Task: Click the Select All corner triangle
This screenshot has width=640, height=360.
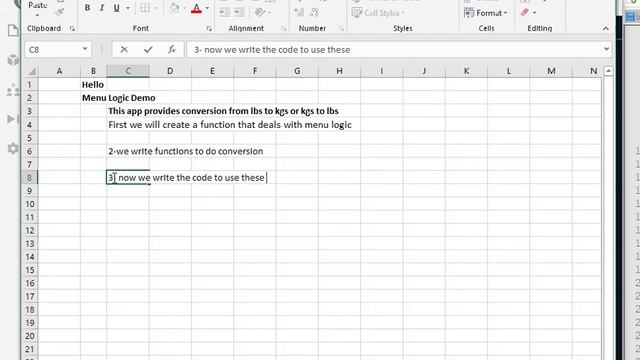Action: tap(31, 71)
